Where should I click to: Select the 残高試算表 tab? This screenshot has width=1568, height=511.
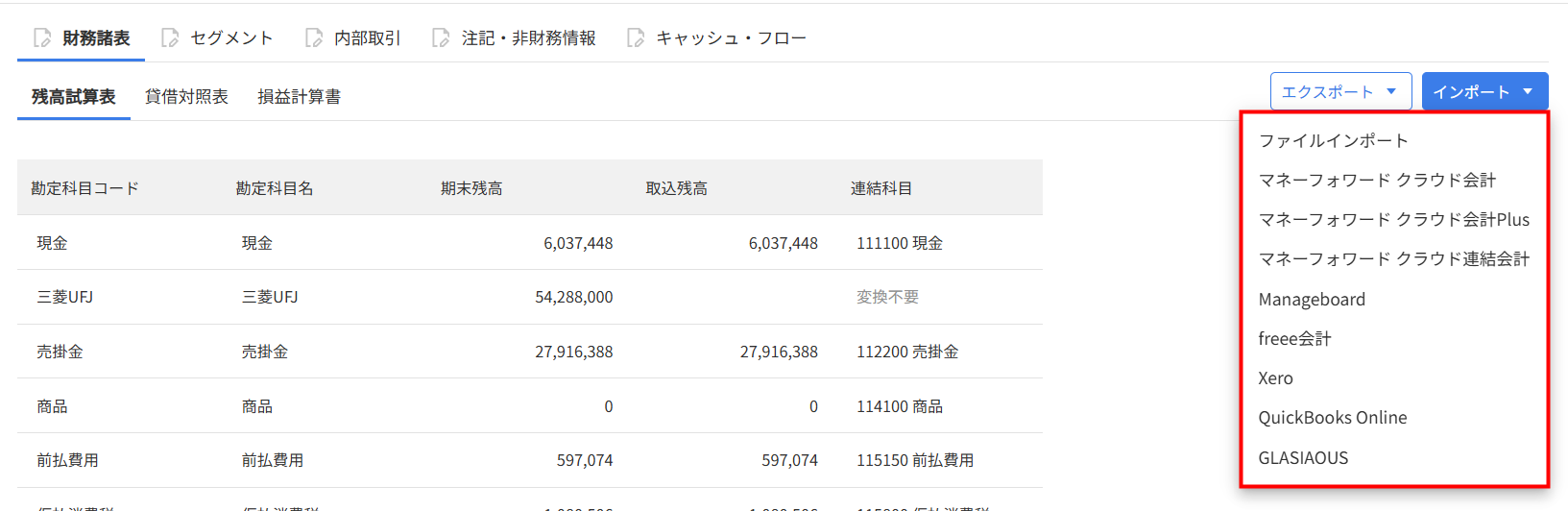pyautogui.click(x=73, y=97)
